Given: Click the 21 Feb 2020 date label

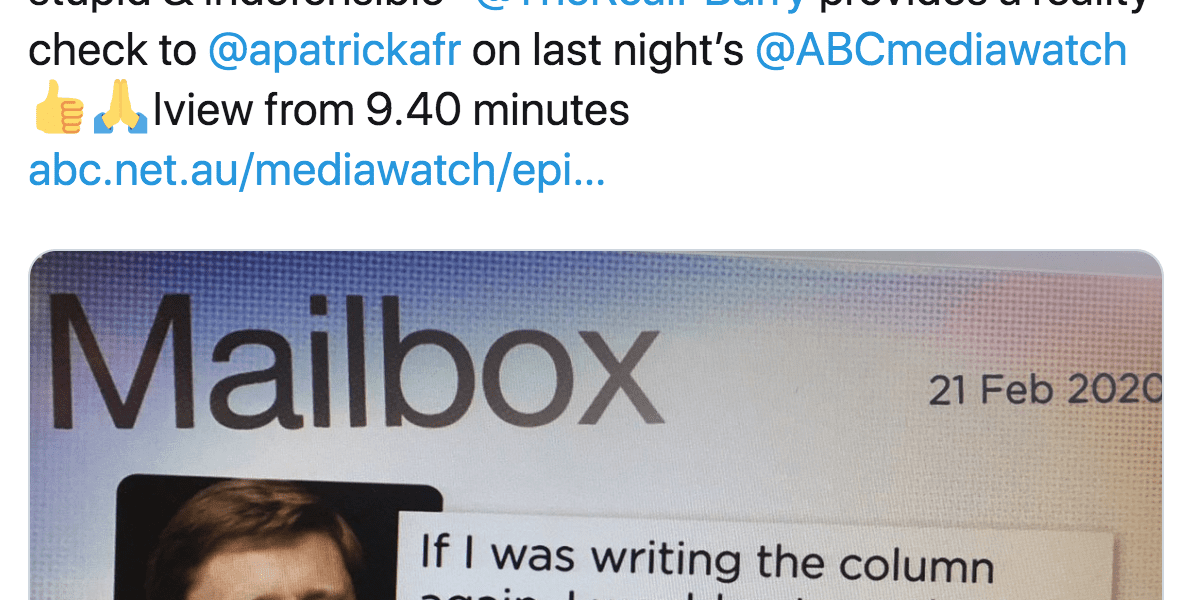Looking at the screenshot, I should (x=1045, y=391).
